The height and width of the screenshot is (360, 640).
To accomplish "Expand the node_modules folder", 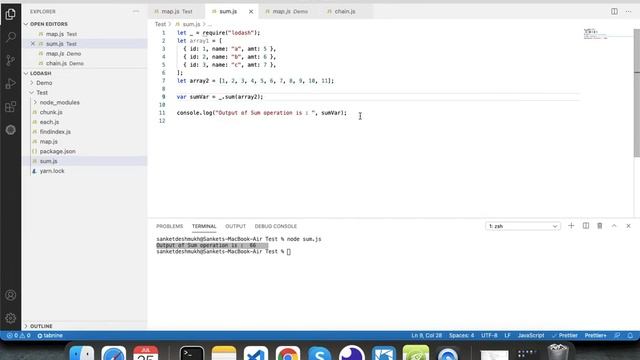I will point(59,102).
